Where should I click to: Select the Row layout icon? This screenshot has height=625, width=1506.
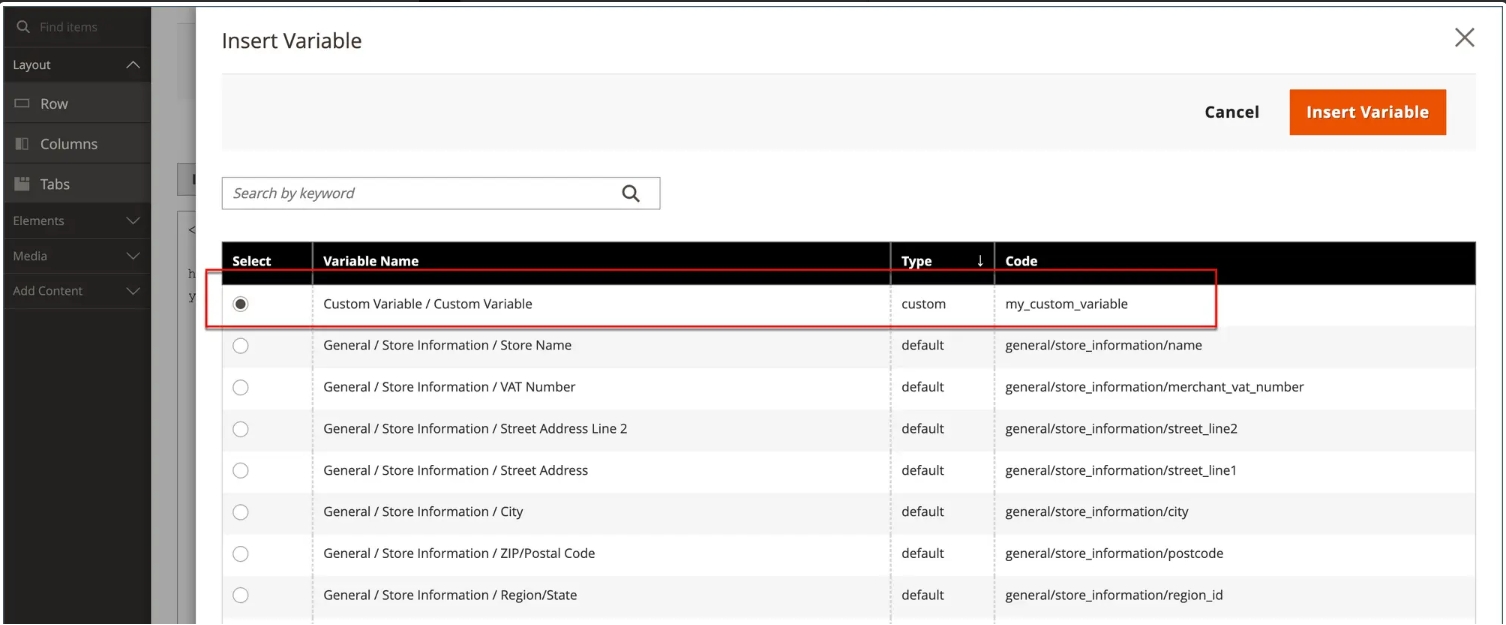click(22, 104)
